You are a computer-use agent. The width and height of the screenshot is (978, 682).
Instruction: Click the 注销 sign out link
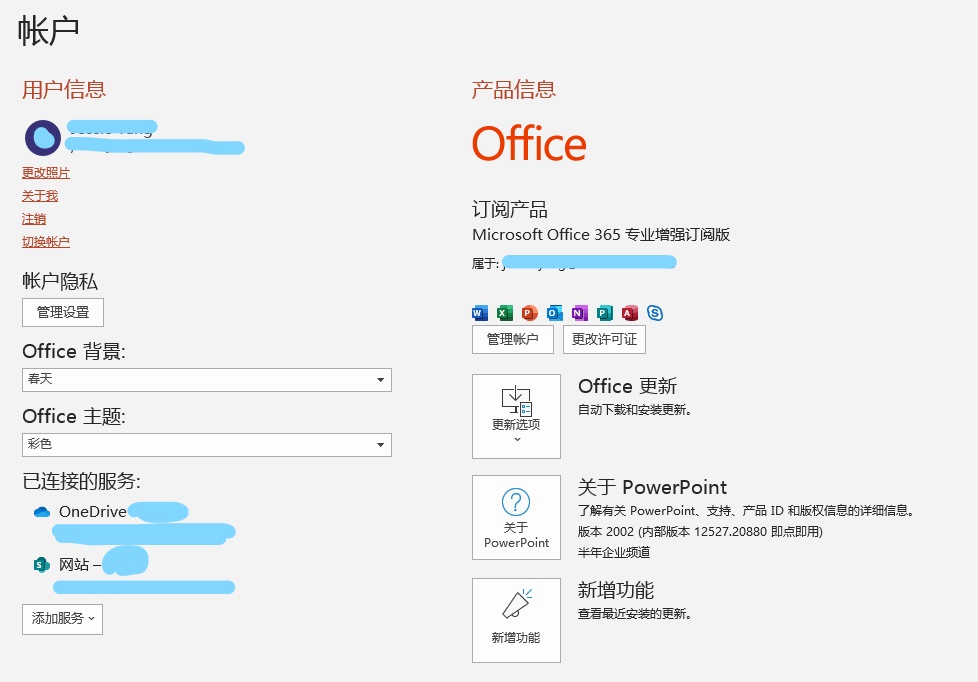click(34, 219)
